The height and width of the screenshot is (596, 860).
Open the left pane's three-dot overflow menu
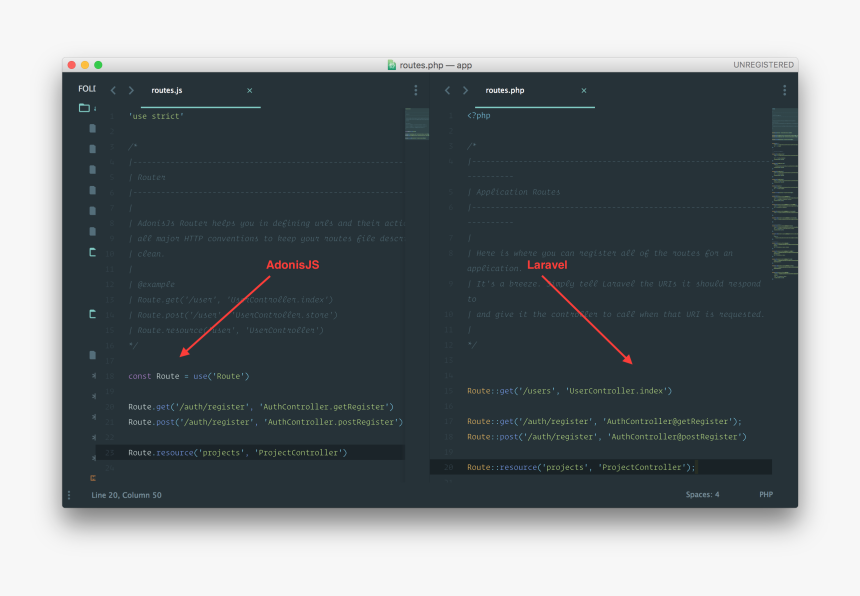pyautogui.click(x=416, y=90)
